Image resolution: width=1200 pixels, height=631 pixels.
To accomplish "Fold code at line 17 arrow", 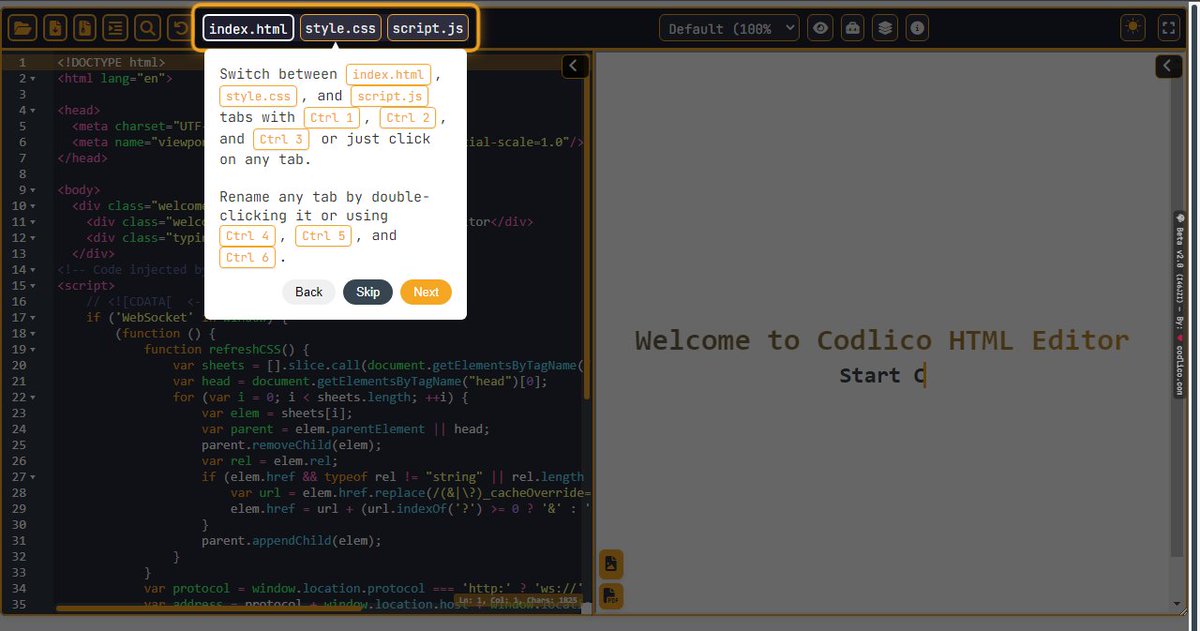I will click(x=34, y=318).
